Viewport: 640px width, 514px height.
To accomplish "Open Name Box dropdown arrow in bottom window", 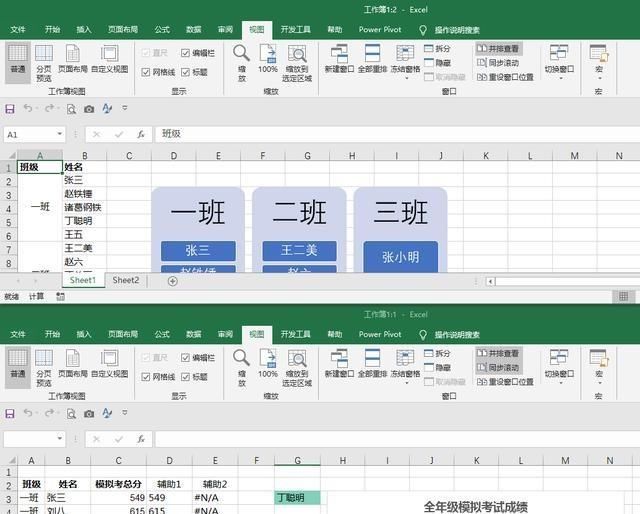I will pos(60,438).
